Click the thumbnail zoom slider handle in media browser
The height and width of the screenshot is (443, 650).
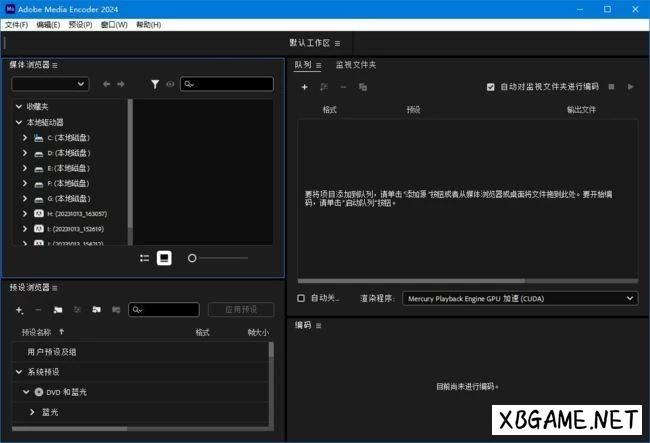pyautogui.click(x=192, y=258)
